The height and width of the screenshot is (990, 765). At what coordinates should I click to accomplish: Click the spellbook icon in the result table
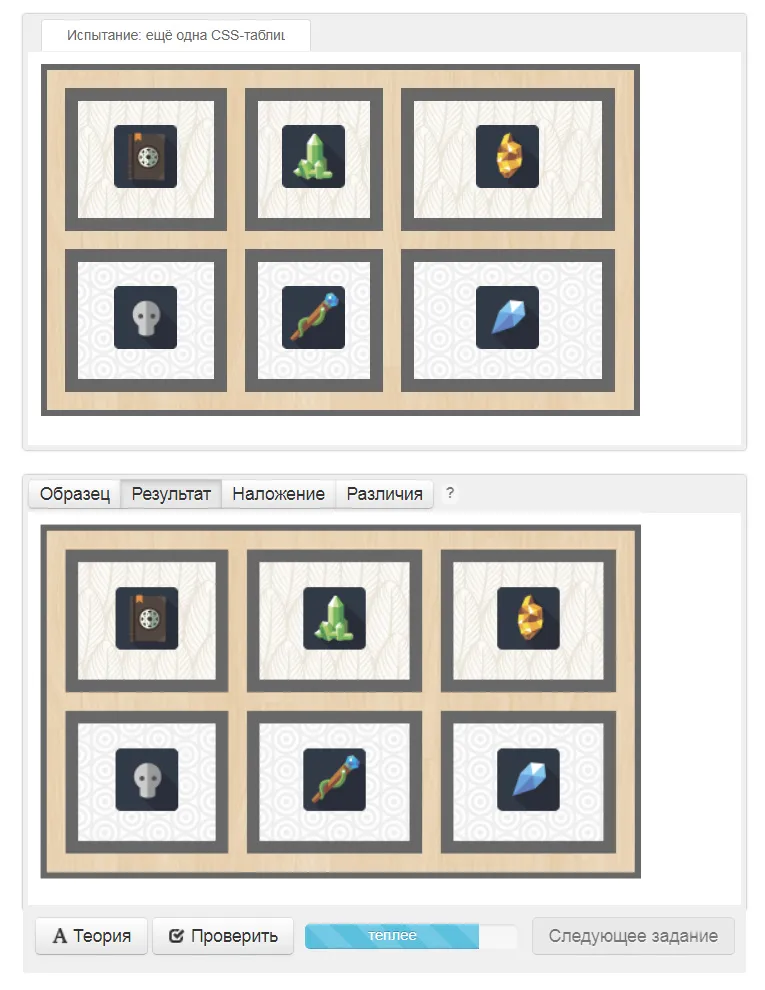click(146, 618)
